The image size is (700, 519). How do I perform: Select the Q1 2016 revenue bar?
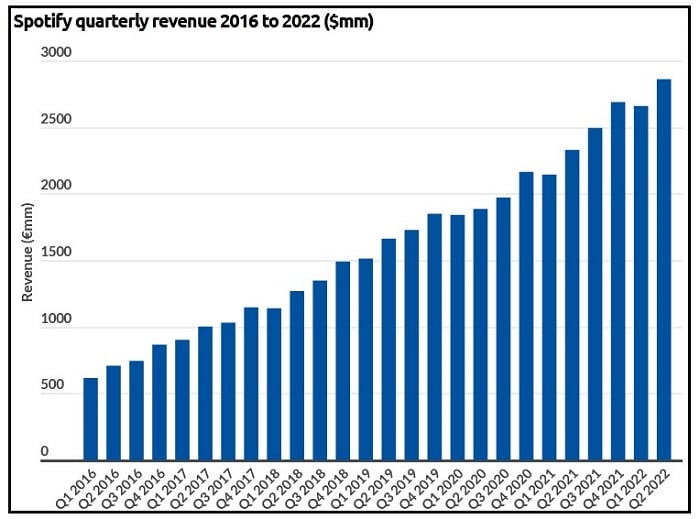pos(91,419)
